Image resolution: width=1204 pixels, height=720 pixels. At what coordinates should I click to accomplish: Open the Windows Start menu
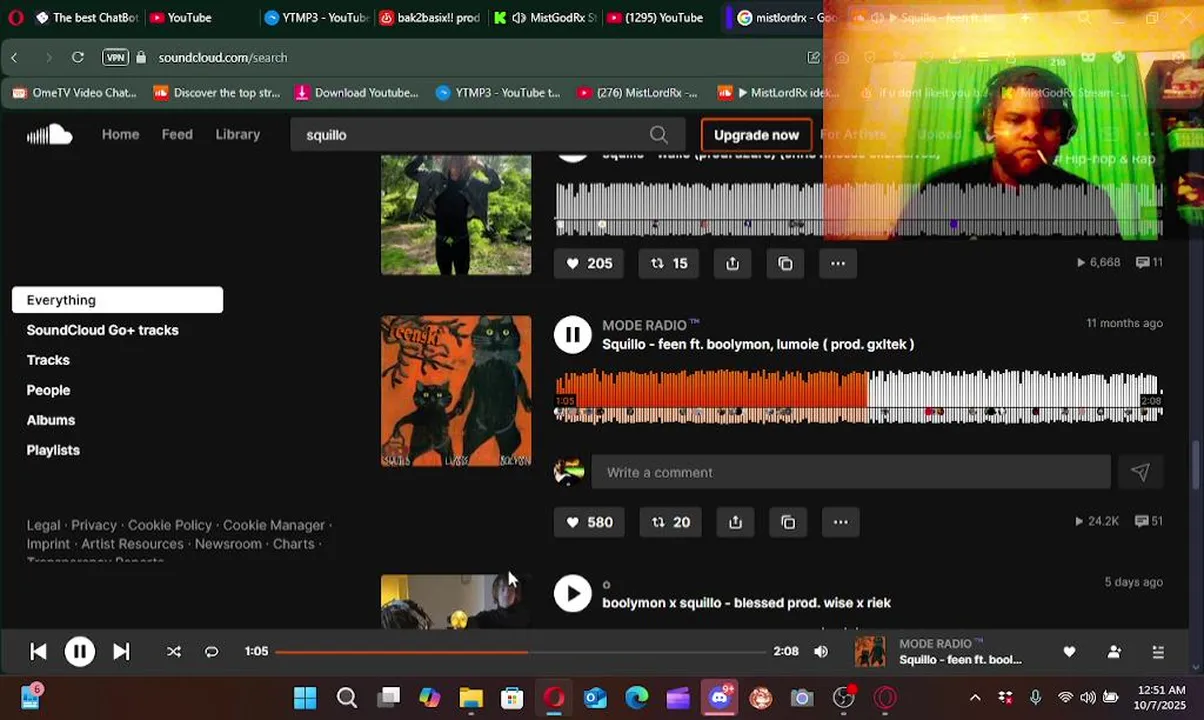point(305,698)
